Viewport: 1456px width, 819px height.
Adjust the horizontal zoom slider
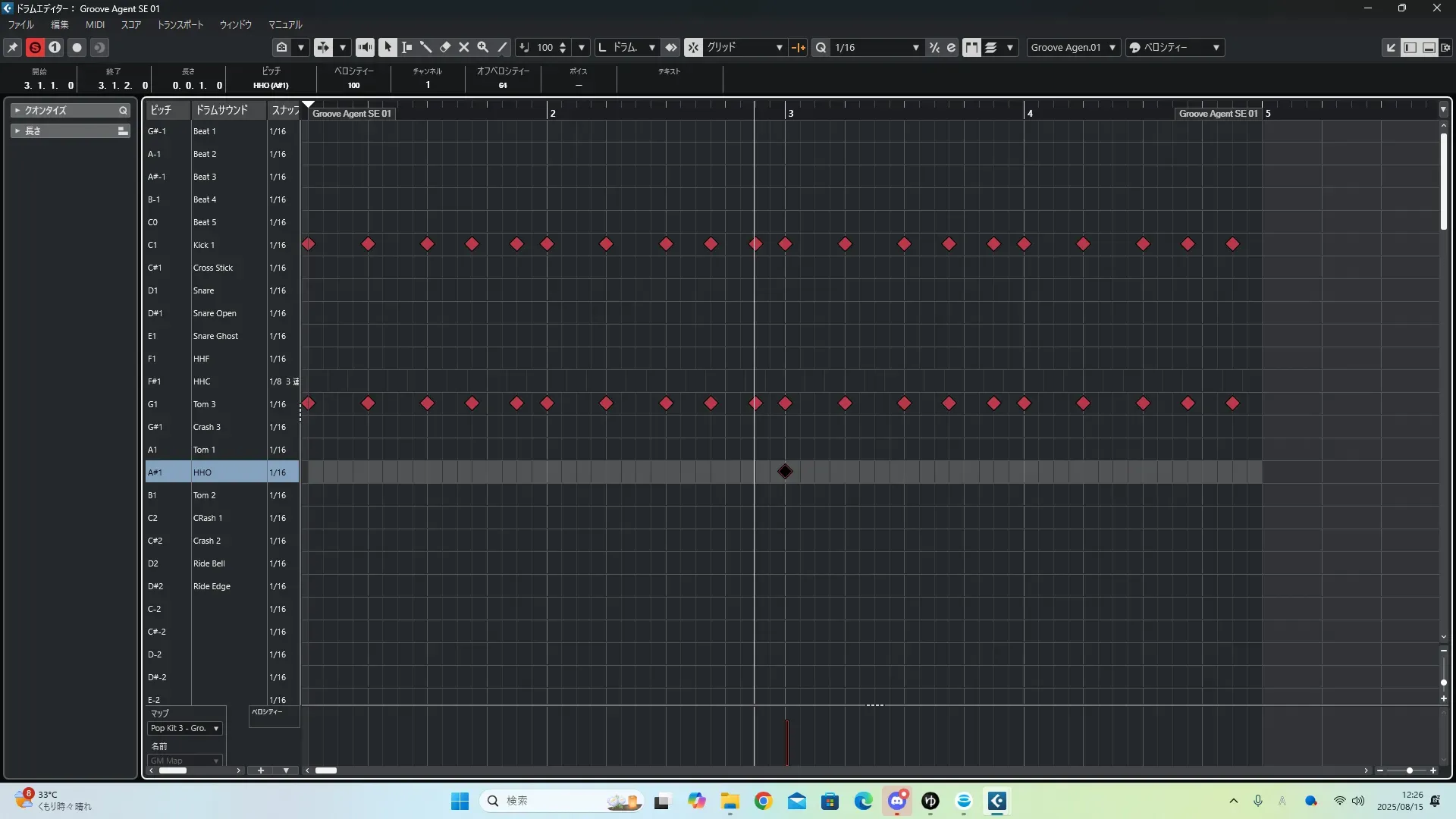tap(1409, 770)
